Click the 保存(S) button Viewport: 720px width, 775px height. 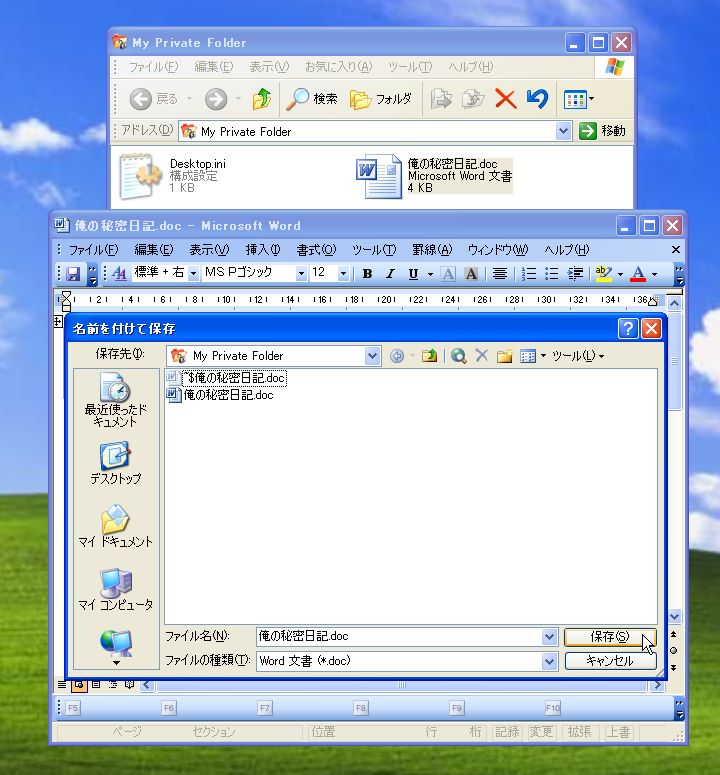click(x=610, y=637)
